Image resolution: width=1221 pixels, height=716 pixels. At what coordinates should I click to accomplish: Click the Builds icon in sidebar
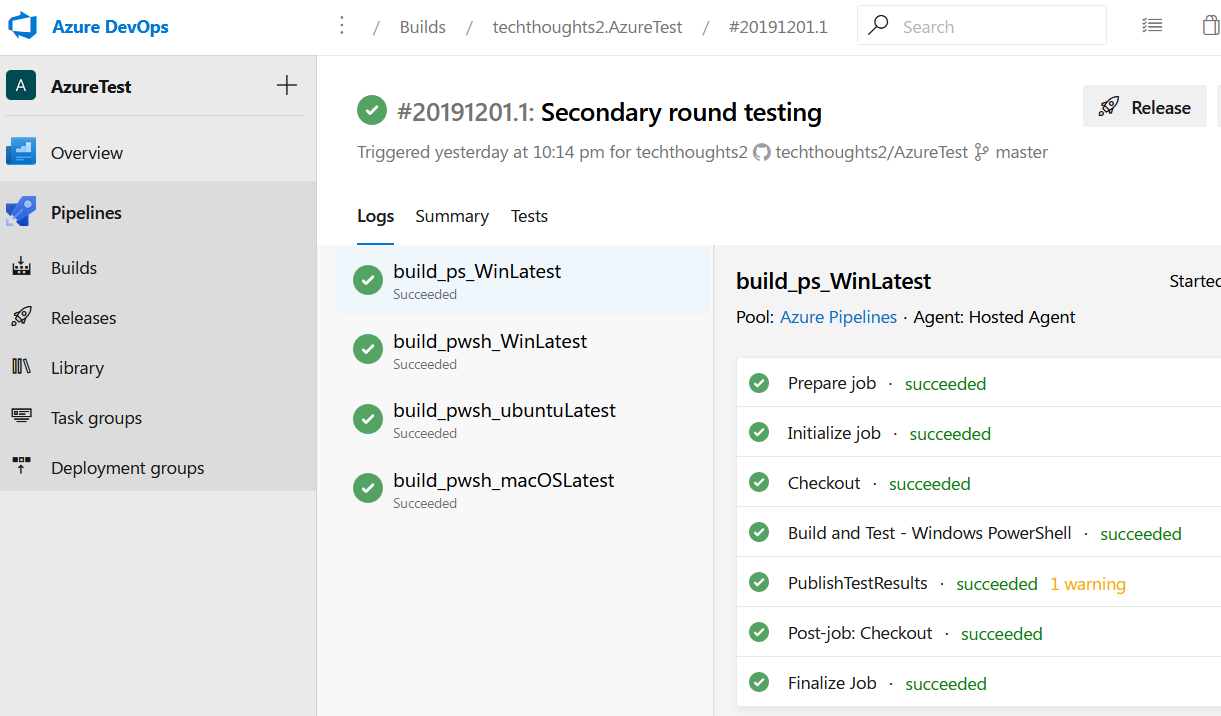click(21, 267)
